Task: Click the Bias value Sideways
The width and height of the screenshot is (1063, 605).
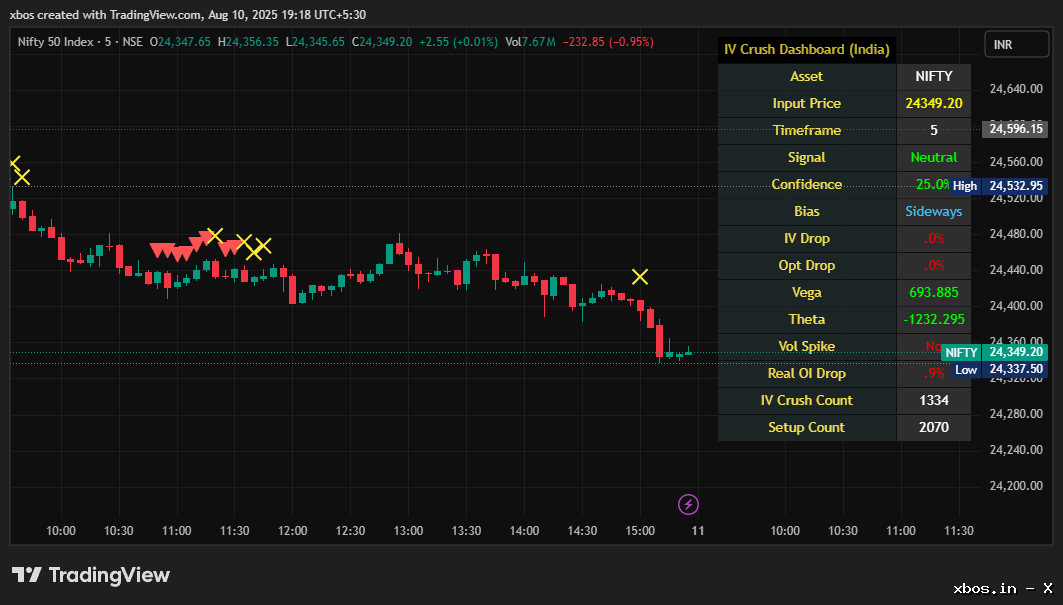Action: 934,211
